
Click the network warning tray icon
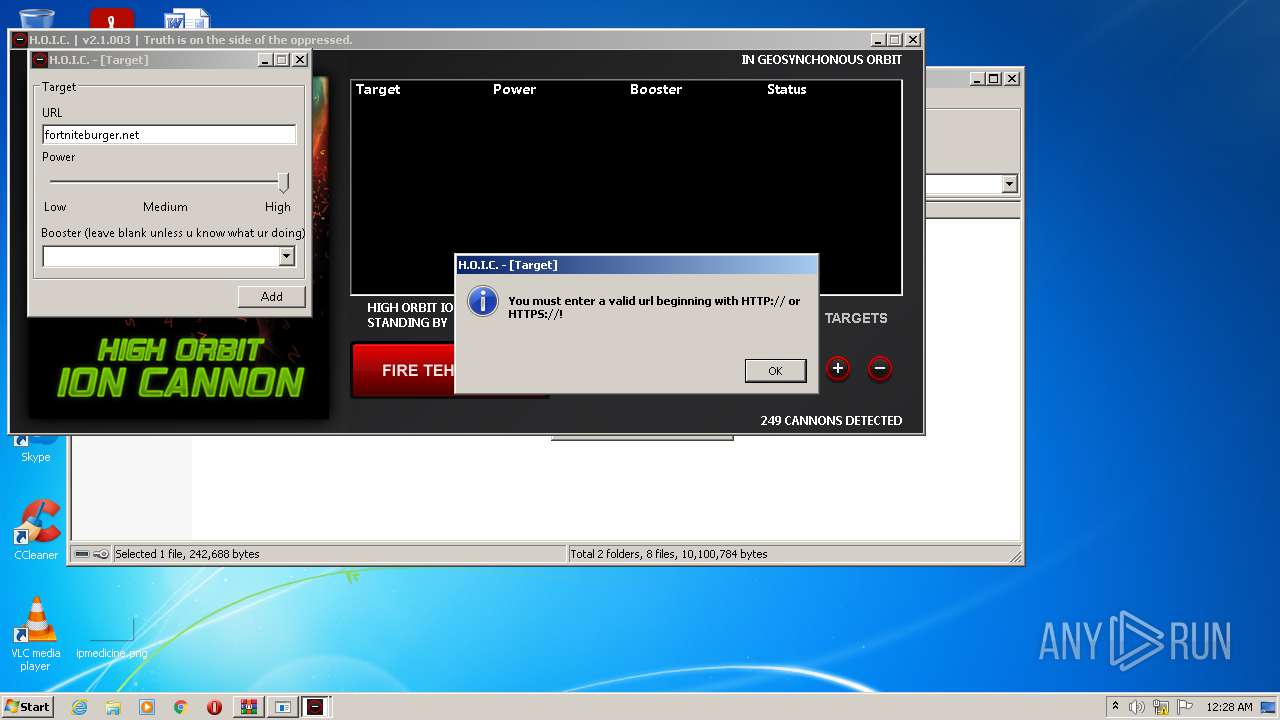[1161, 707]
